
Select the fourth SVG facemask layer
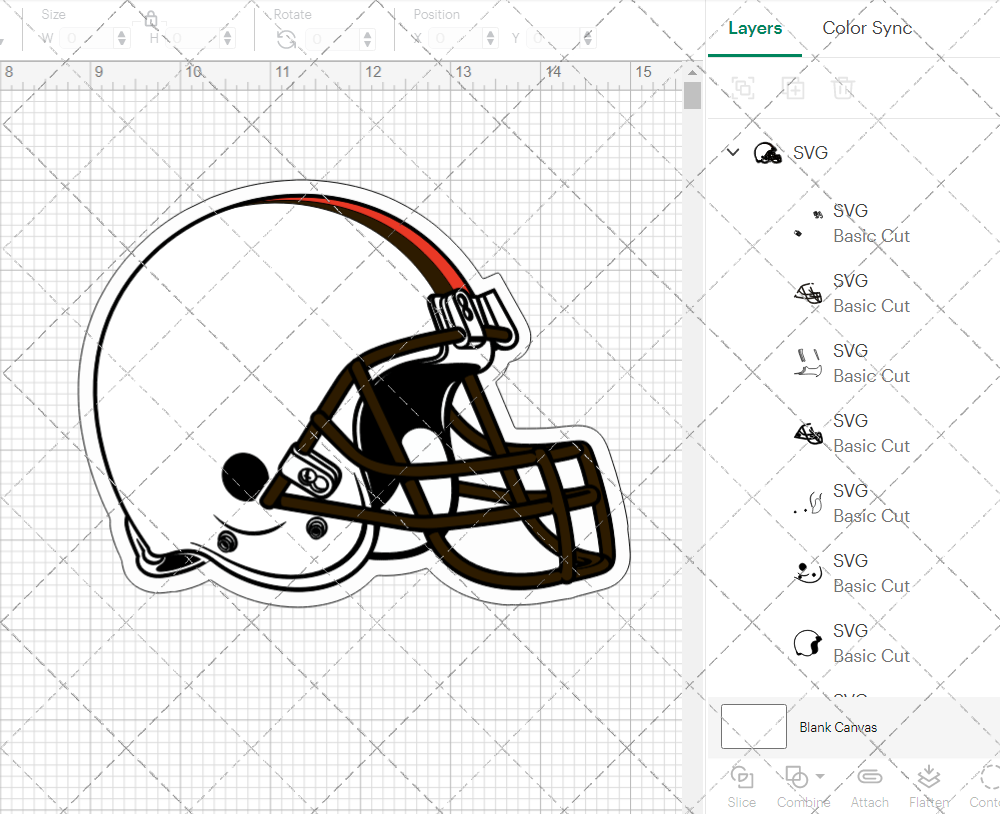(x=853, y=434)
